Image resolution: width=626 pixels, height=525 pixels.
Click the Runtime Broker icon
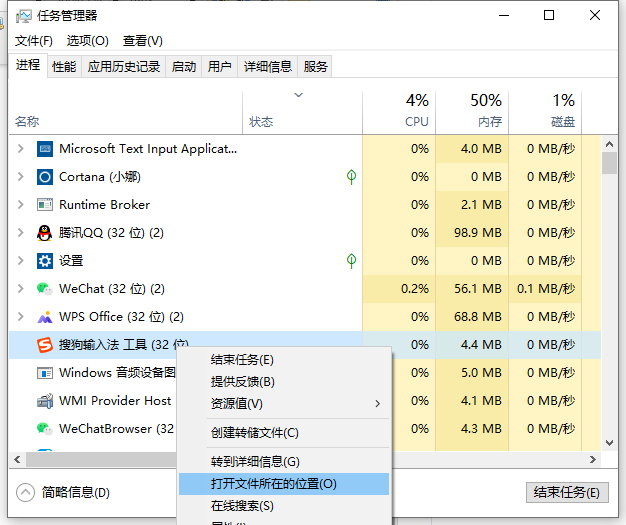44,205
